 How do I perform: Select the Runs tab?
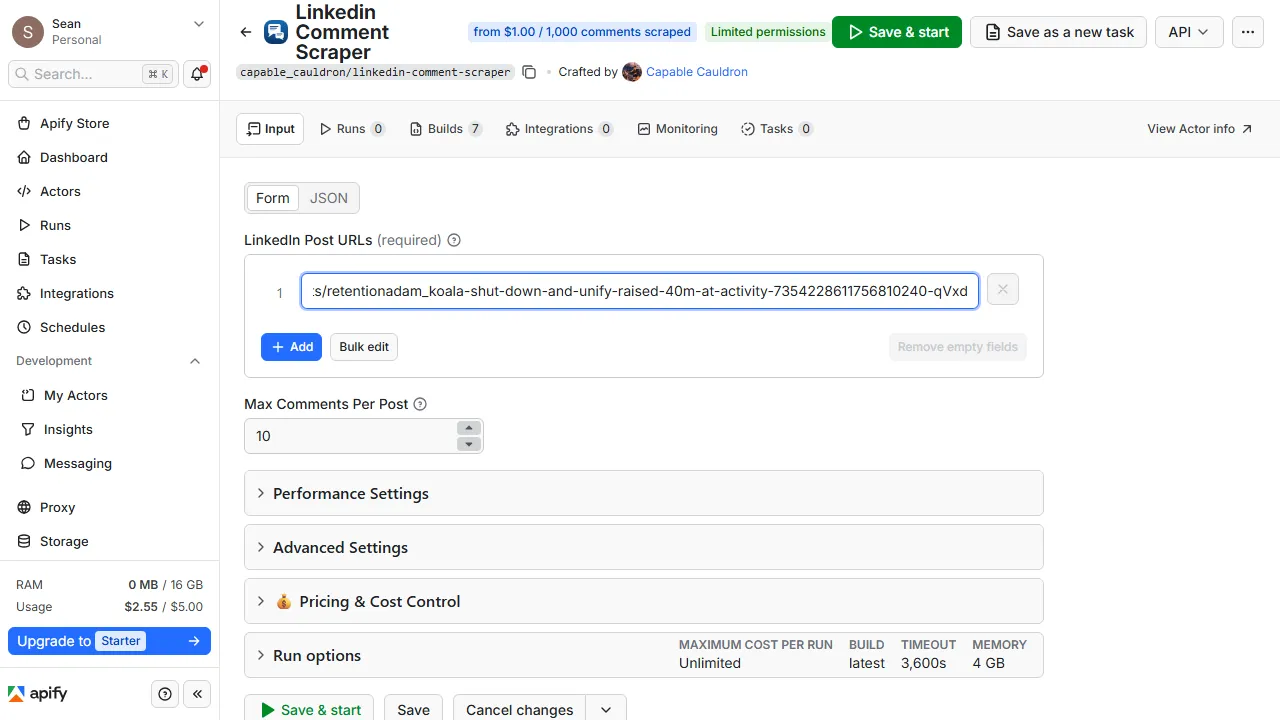352,129
